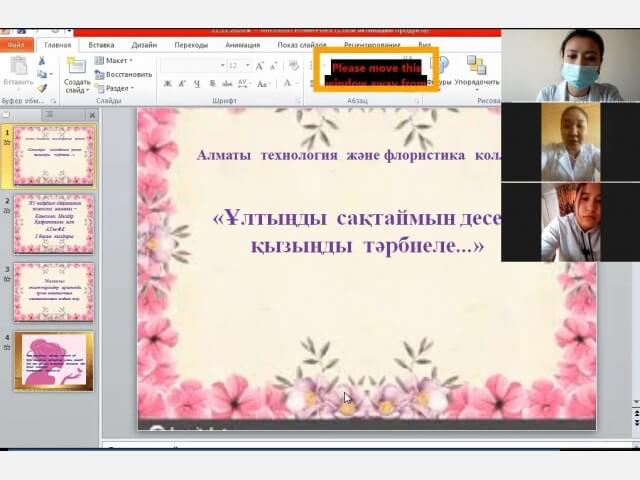Screen dimensions: 640x480
Task: Switch to the Дизайн tab
Action: [x=144, y=45]
